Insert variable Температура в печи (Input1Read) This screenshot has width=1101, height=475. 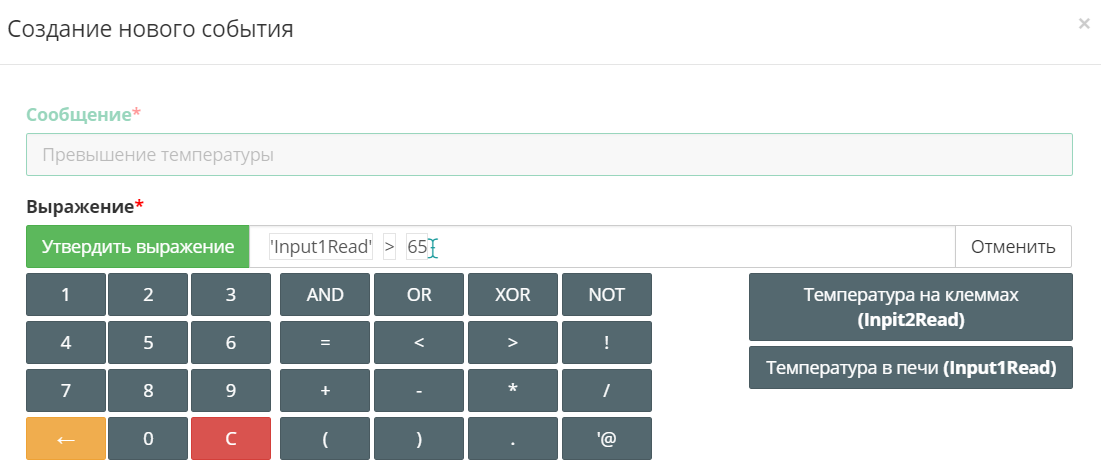[x=911, y=367]
